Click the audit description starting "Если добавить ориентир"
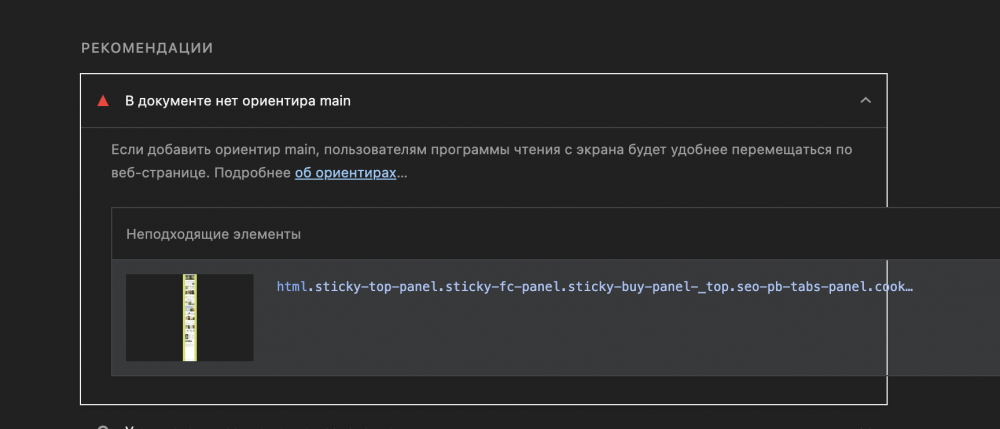 click(x=480, y=149)
